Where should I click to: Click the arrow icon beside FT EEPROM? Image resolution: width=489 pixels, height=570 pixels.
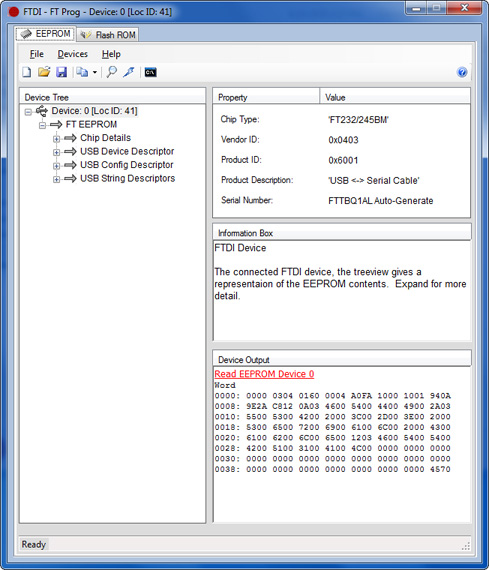(56, 125)
